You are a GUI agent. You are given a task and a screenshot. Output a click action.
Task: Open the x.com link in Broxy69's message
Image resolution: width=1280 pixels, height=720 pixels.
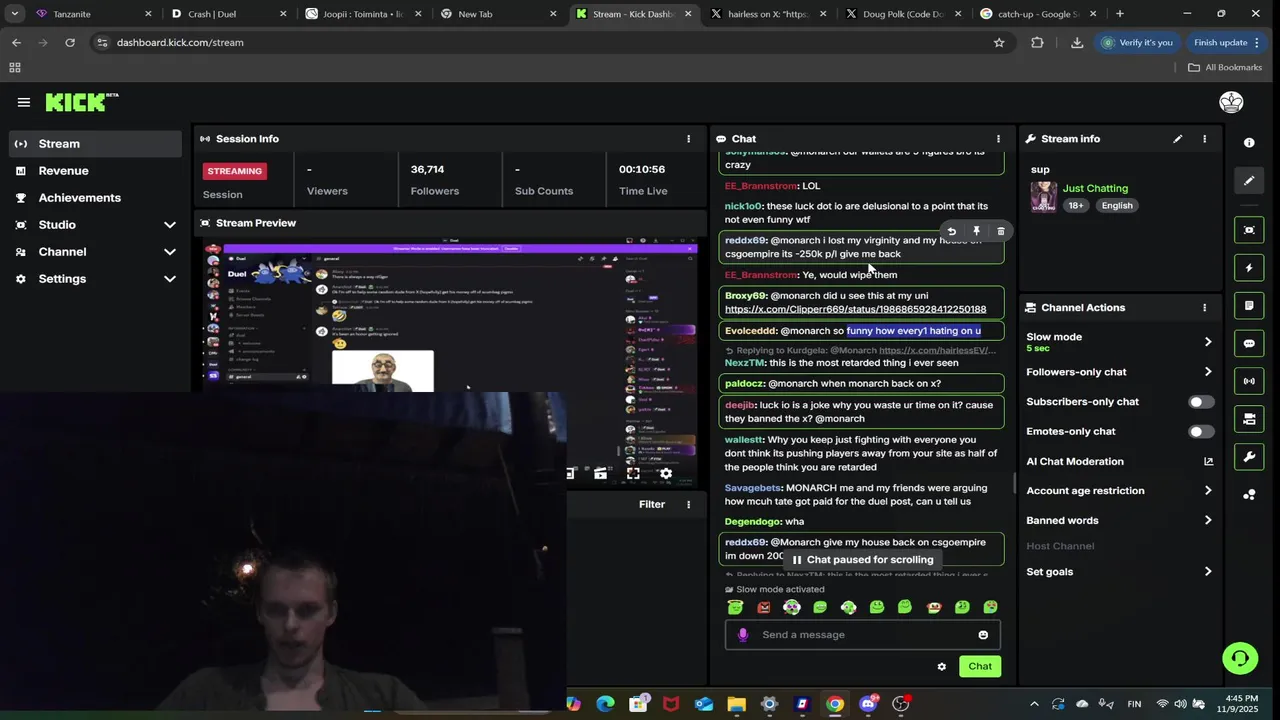tap(855, 310)
